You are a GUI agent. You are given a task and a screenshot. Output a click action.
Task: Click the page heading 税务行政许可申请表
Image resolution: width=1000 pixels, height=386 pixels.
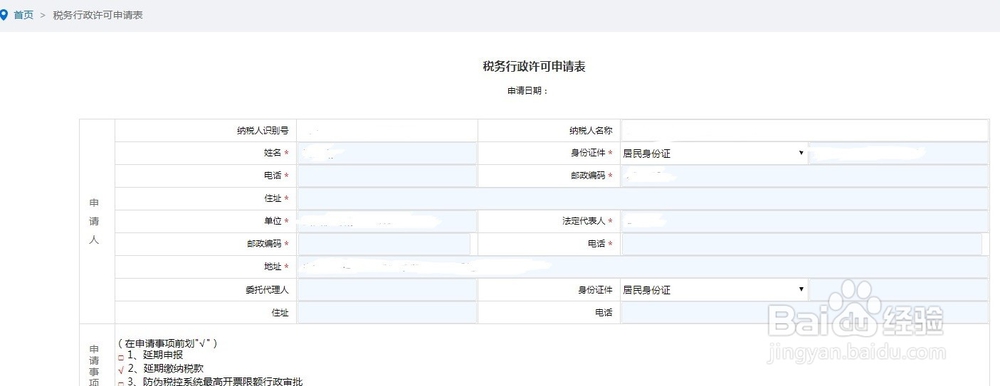(x=534, y=66)
